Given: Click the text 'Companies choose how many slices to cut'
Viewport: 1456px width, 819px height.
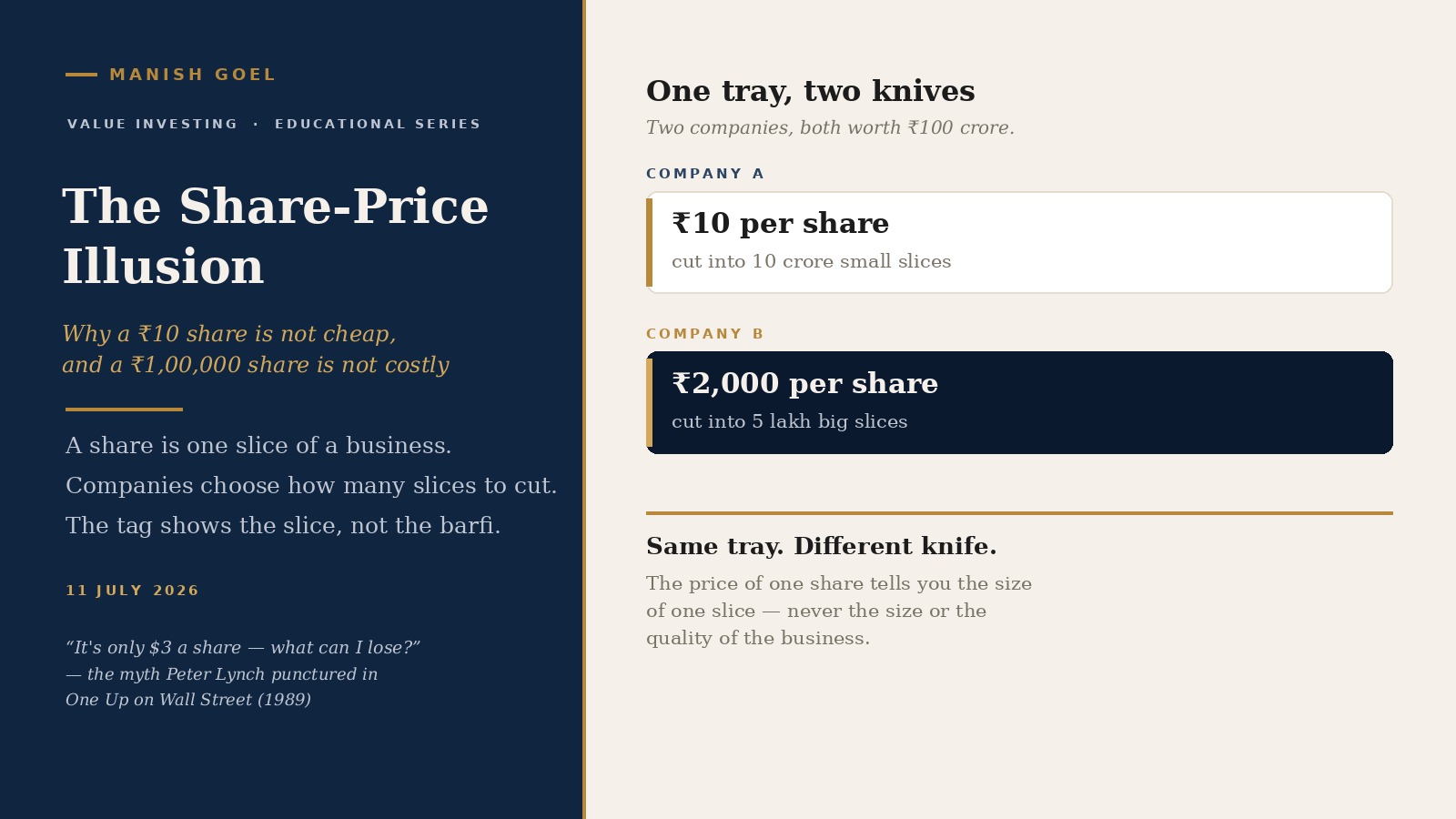Looking at the screenshot, I should tap(311, 485).
